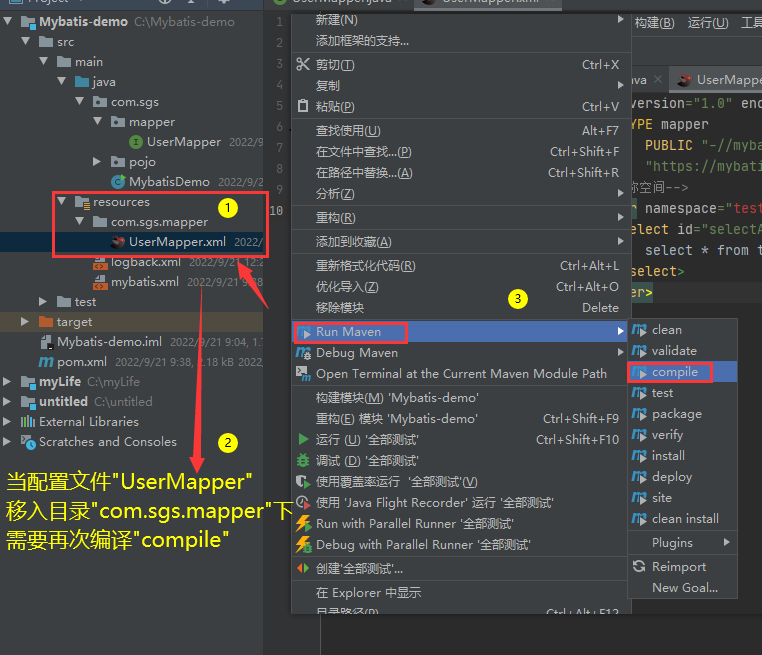This screenshot has height=655, width=762.
Task: Select the untitled project node
Action: pyautogui.click(x=63, y=402)
